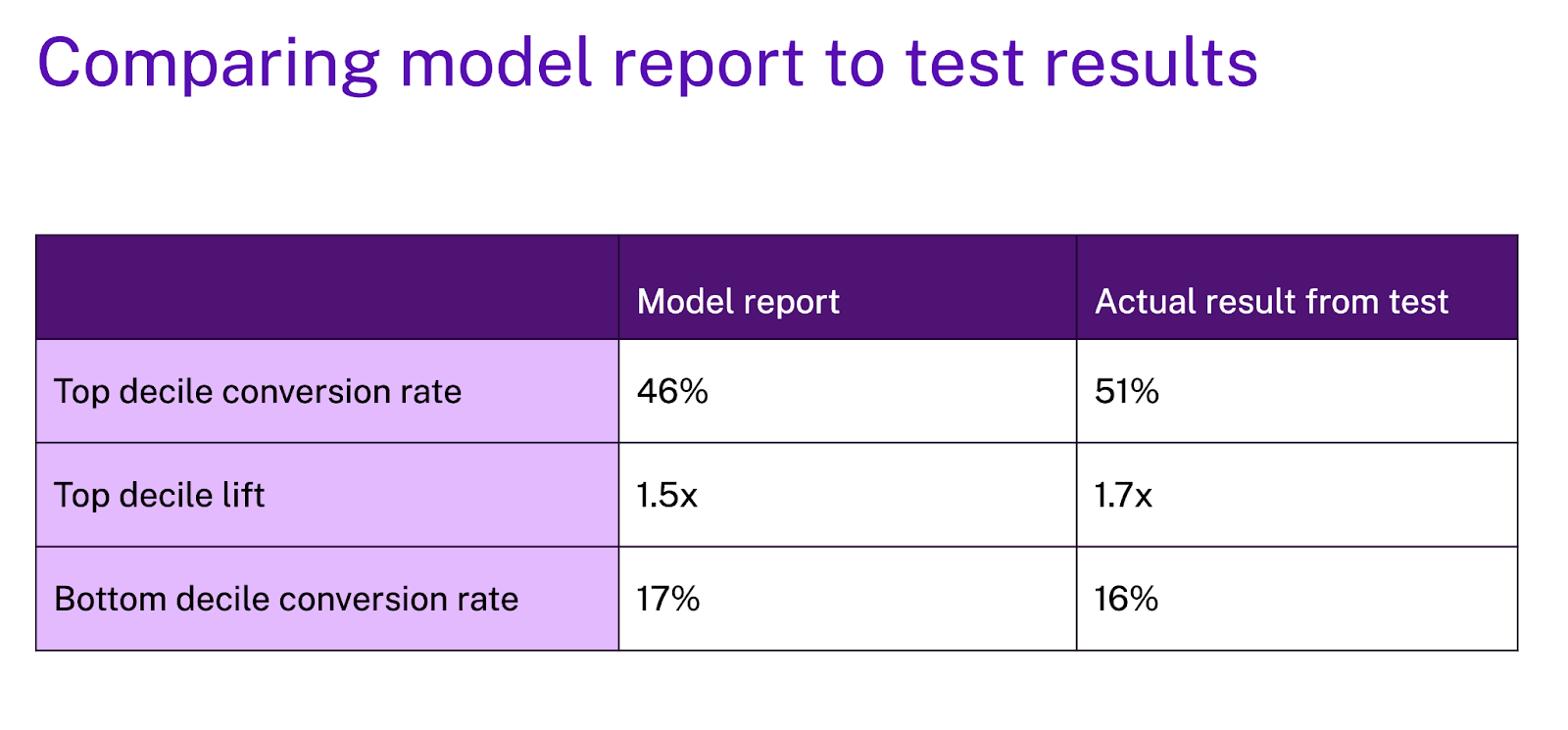Click the word 'from' in the table header
Viewport: 1568px width, 730px height.
click(1328, 302)
